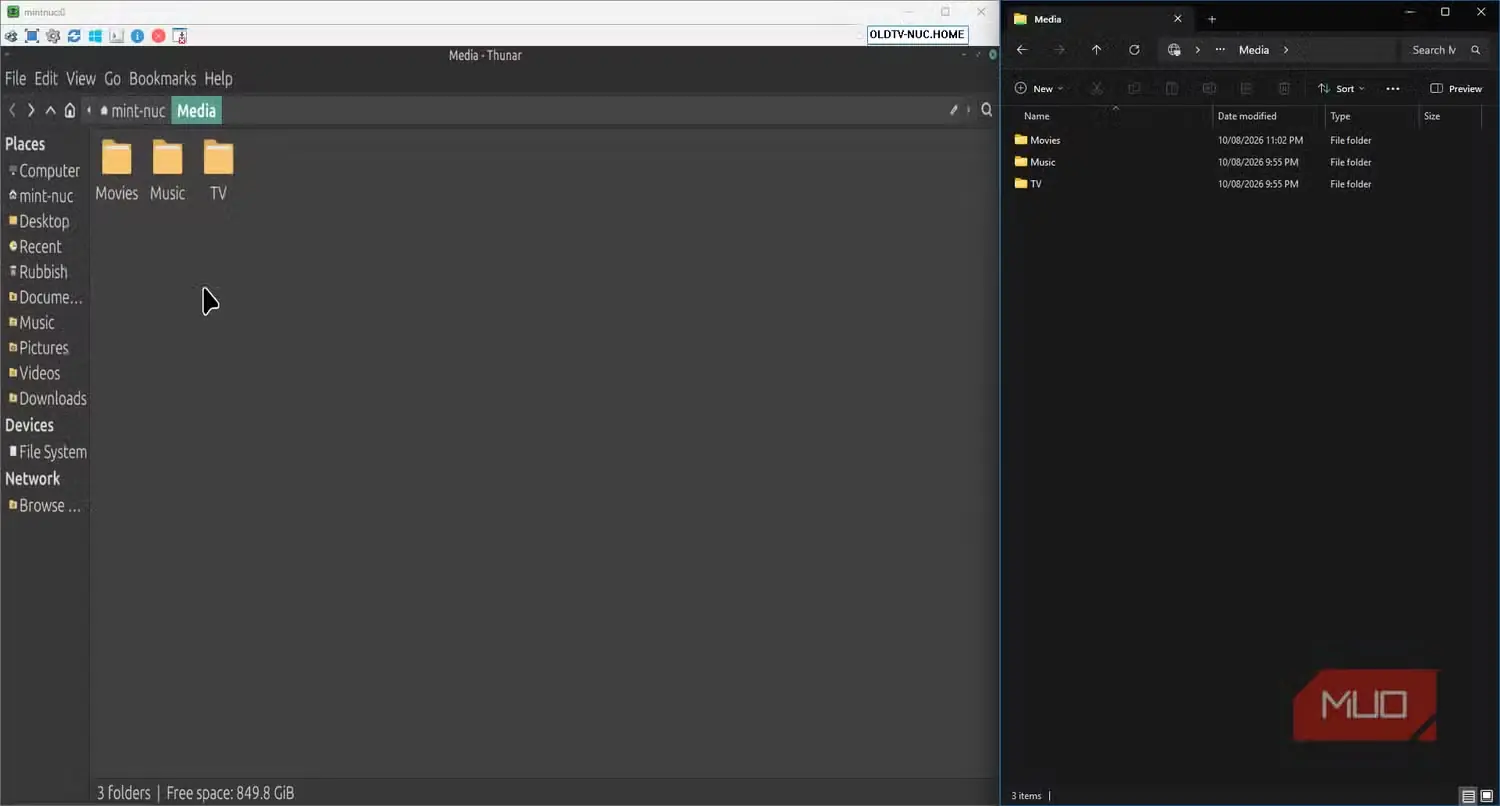The width and height of the screenshot is (1500, 806).
Task: Select Videos in Thunar sidebar
Action: [35, 373]
